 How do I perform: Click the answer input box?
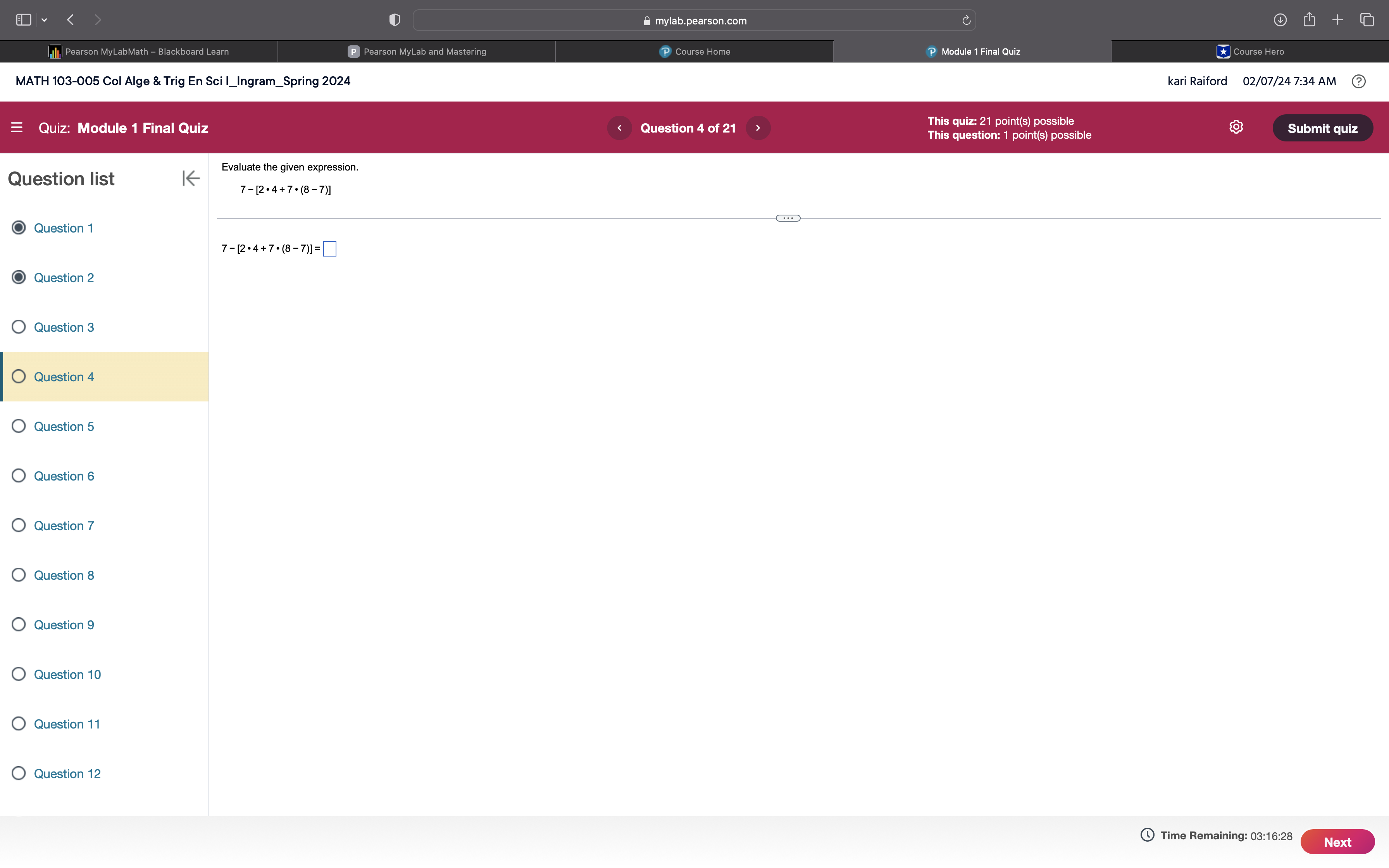click(329, 248)
